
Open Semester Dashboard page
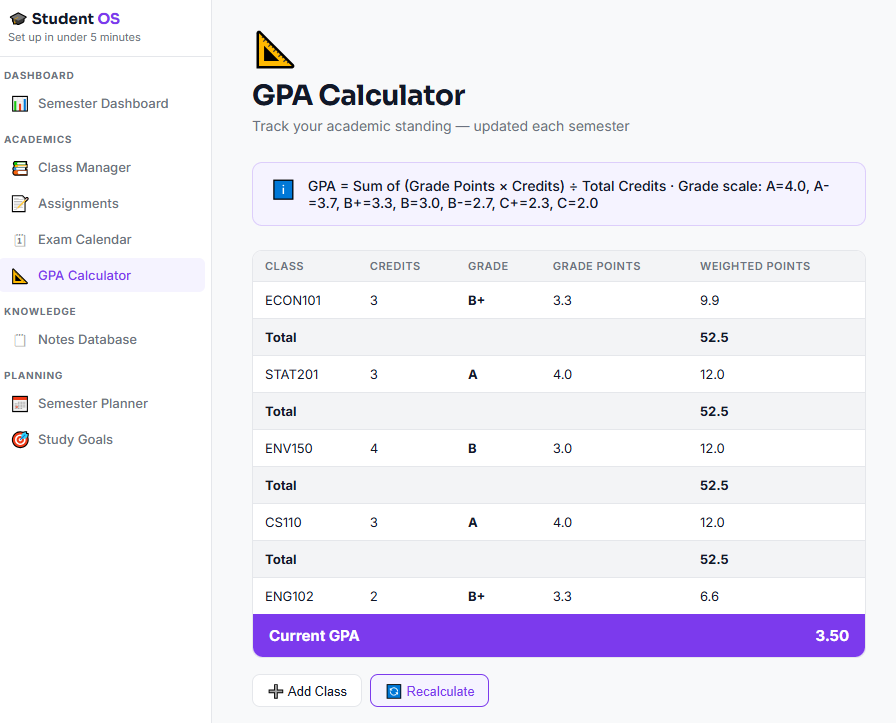point(102,103)
